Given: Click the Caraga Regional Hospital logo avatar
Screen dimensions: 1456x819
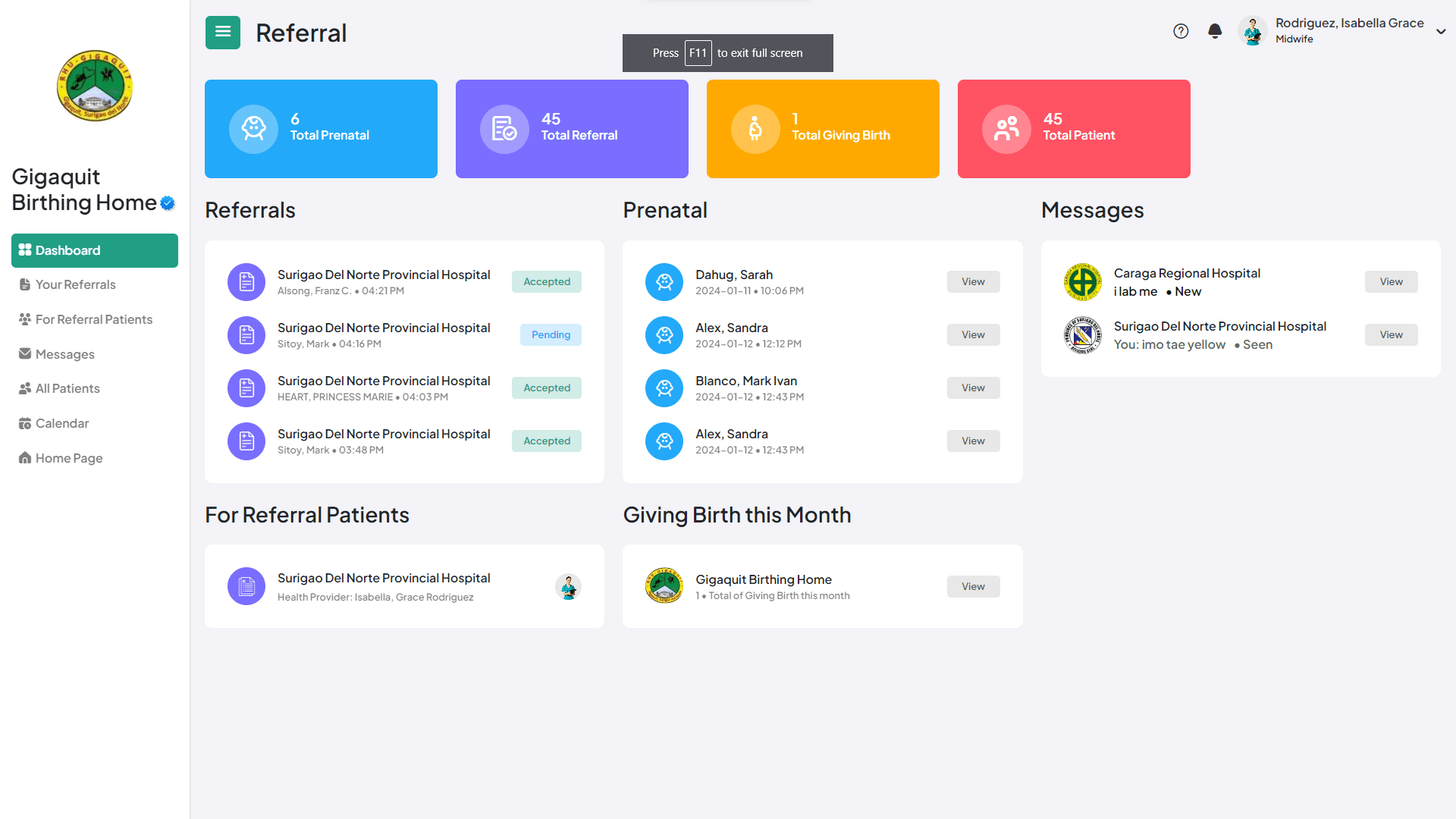Looking at the screenshot, I should [x=1083, y=281].
